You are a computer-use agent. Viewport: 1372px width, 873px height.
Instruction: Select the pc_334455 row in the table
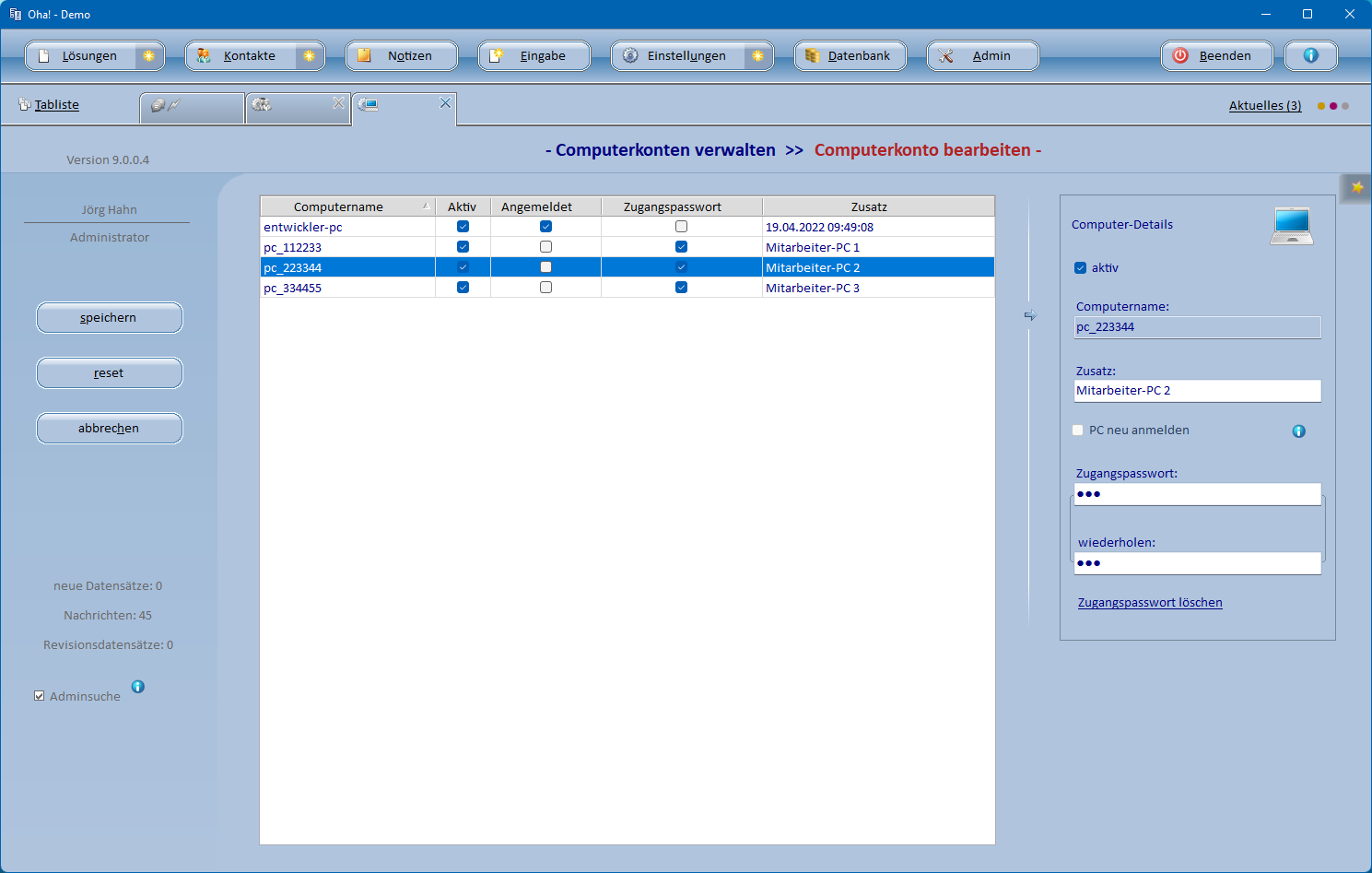(293, 289)
